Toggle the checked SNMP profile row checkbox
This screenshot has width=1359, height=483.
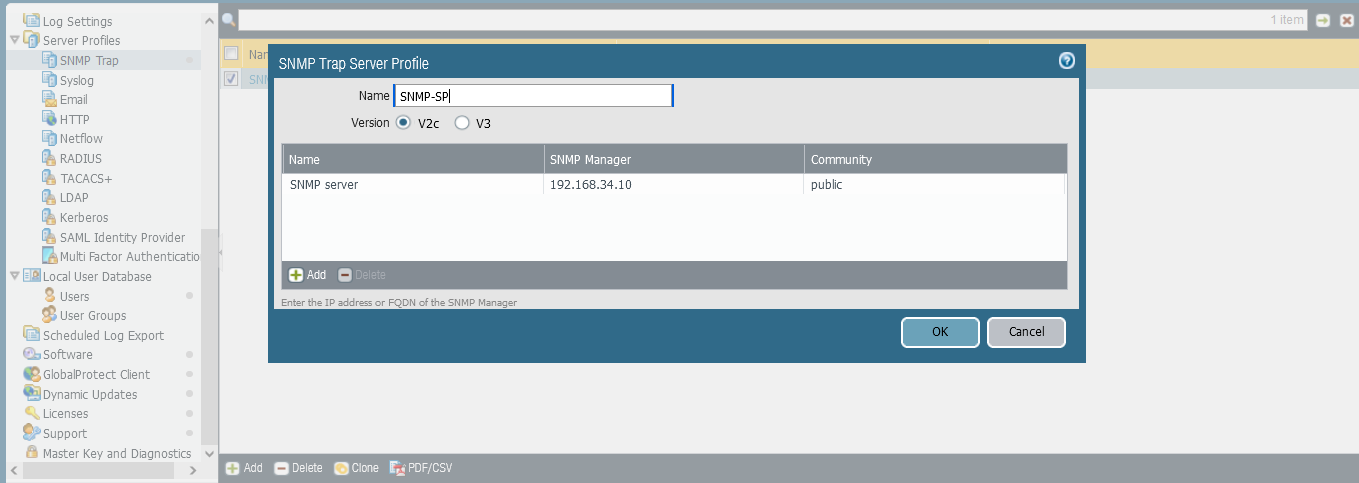[x=231, y=79]
